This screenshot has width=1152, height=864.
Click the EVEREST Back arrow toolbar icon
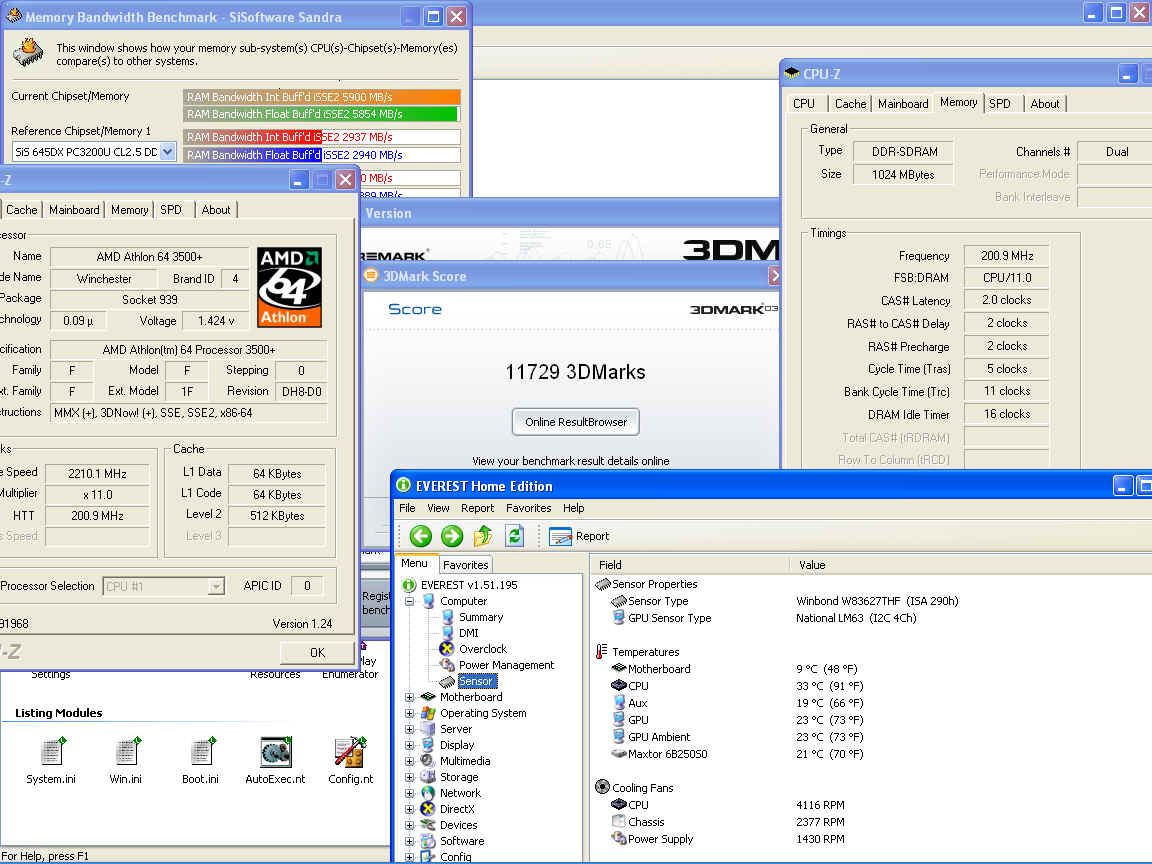pos(420,536)
